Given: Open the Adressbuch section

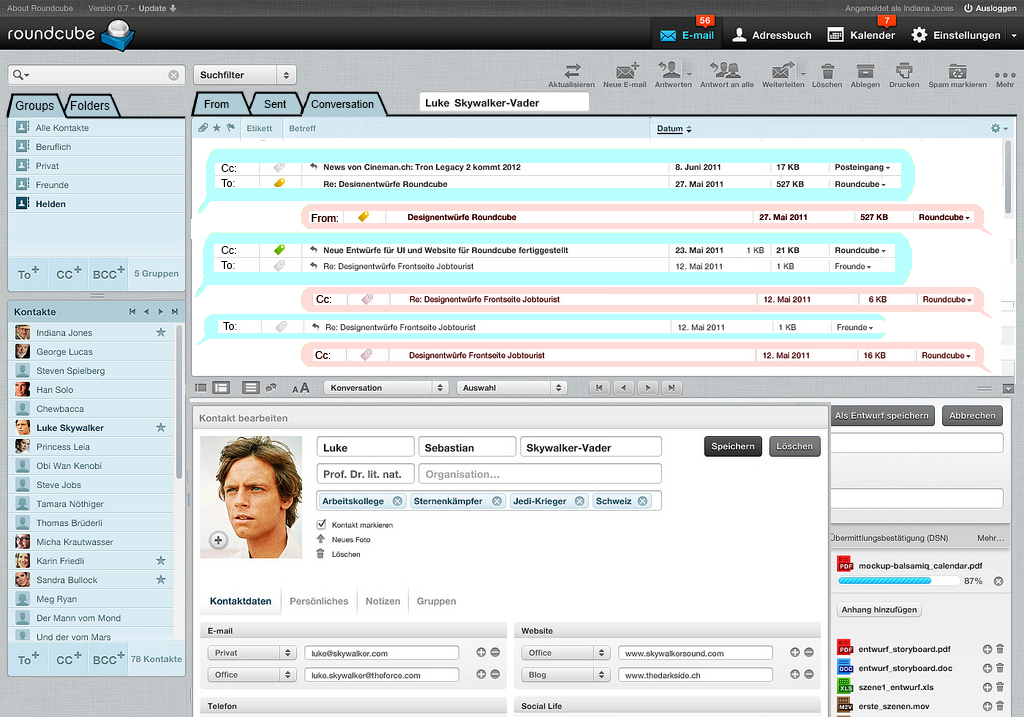Looking at the screenshot, I should [x=772, y=35].
